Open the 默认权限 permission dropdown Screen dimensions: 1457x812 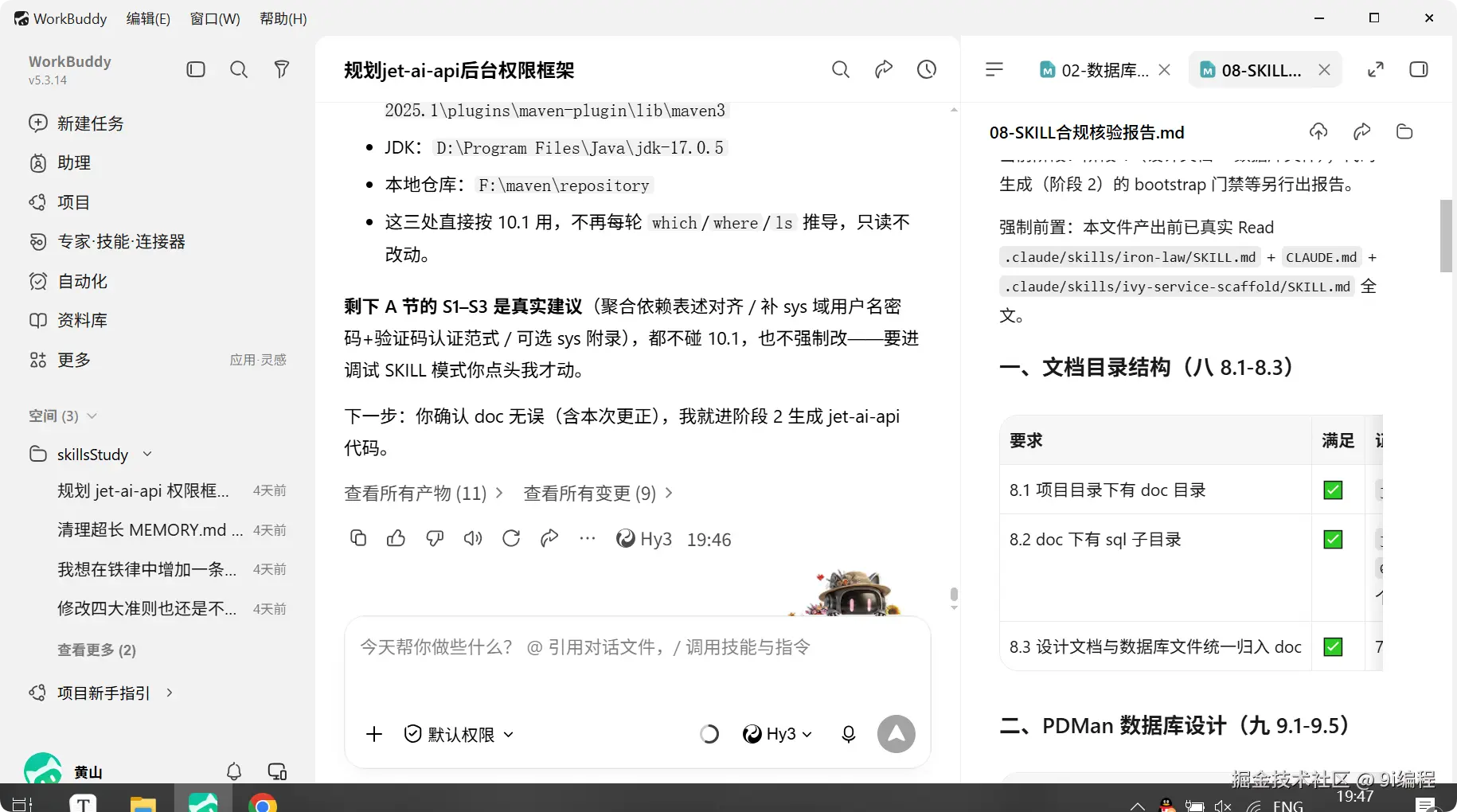[459, 734]
